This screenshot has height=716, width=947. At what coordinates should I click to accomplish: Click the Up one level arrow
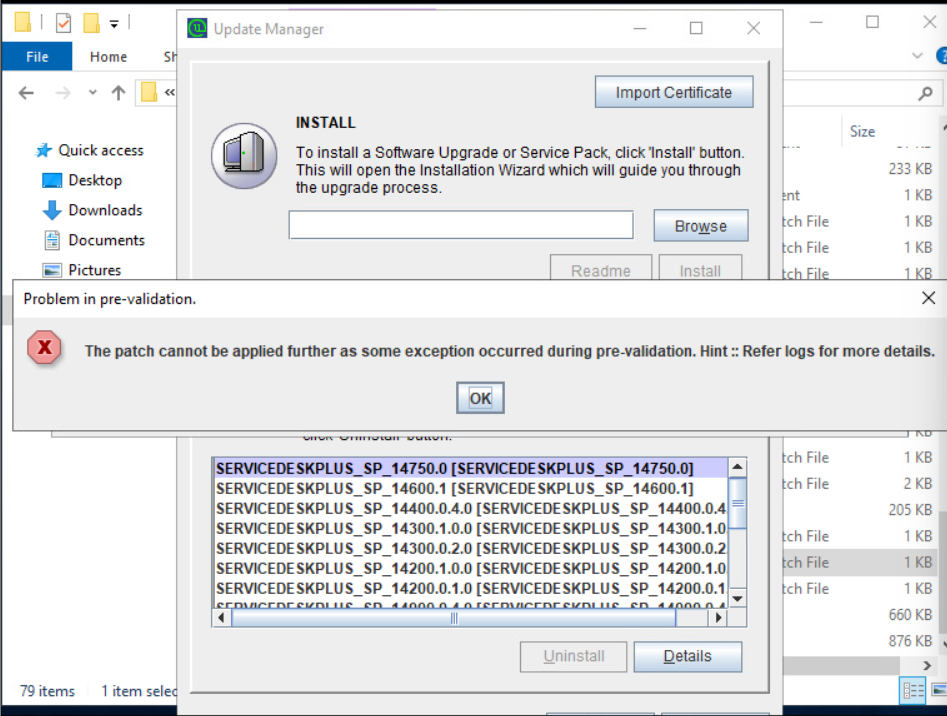click(118, 93)
